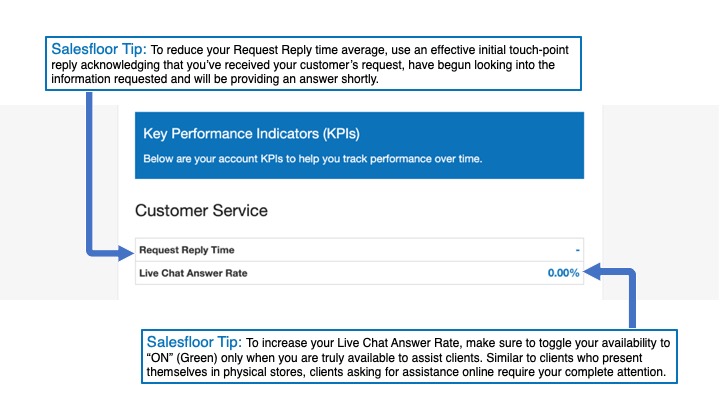Click the vertical shaft of the left blue arrow

coord(89,170)
